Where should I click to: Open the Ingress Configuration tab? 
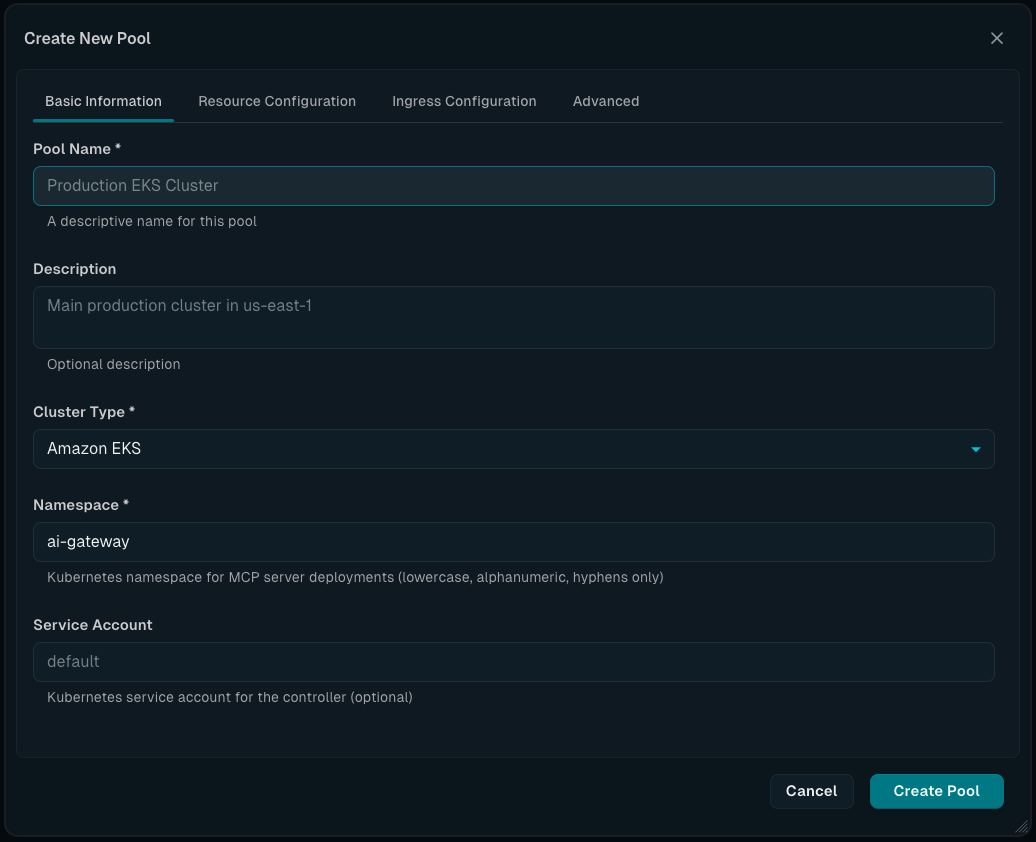[x=464, y=101]
